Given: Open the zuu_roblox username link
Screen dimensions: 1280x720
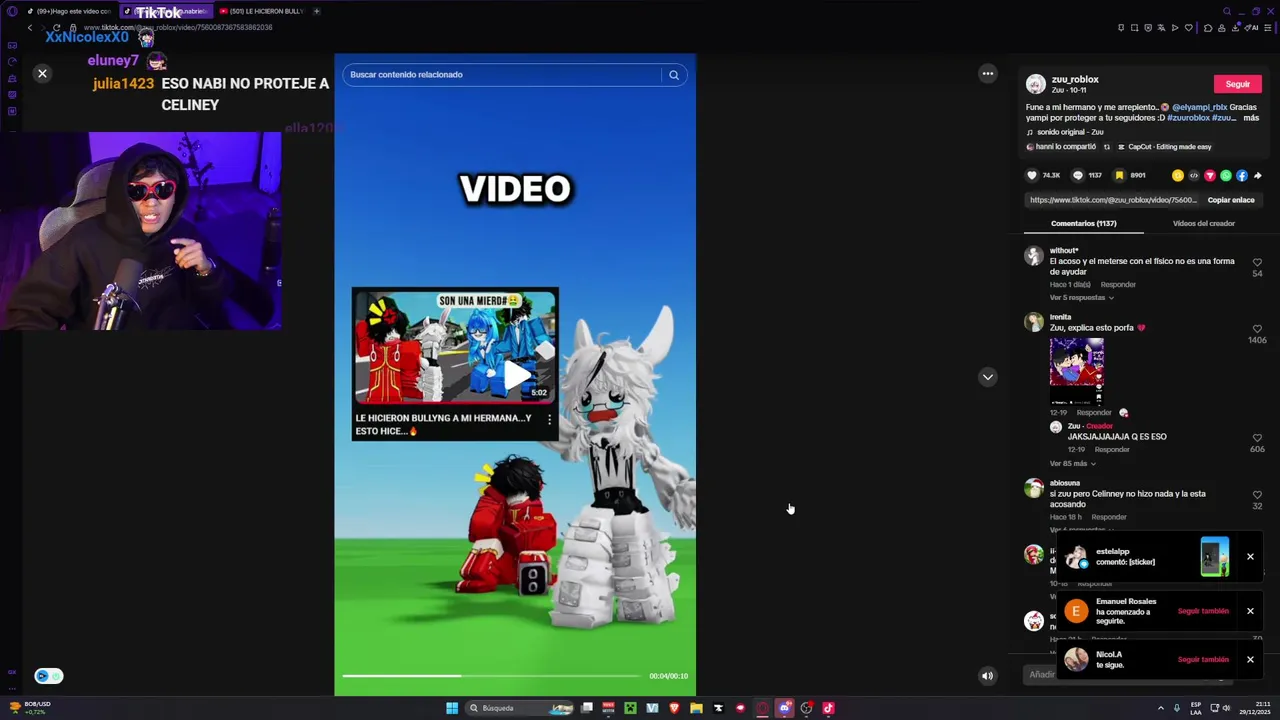Looking at the screenshot, I should pos(1075,79).
